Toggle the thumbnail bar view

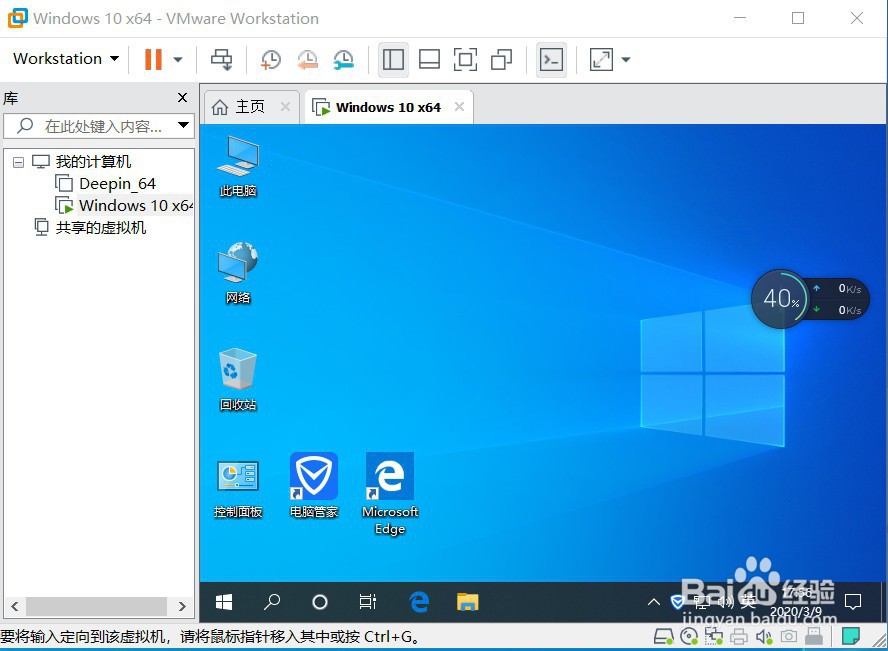click(x=429, y=60)
